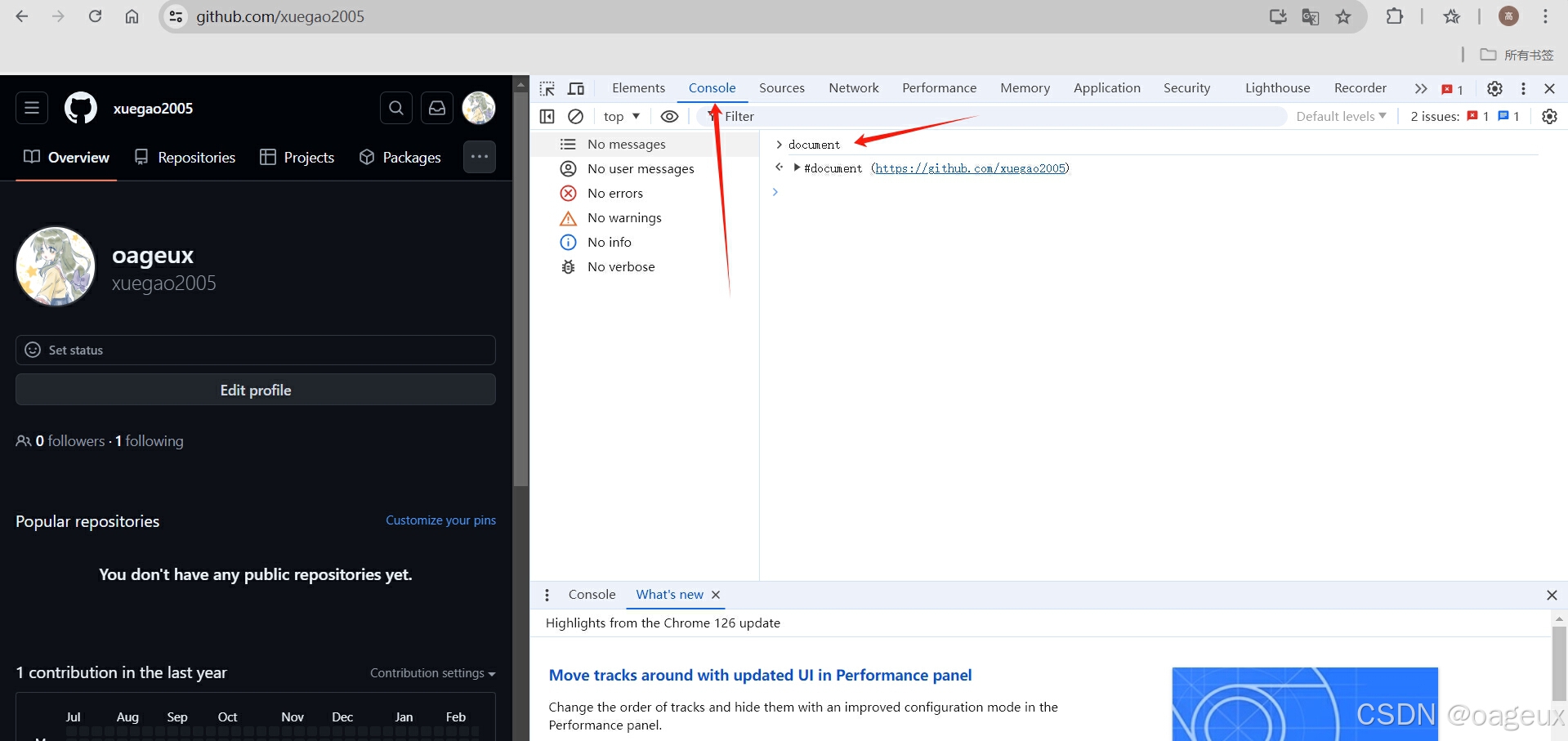Open the Performance tab
Screen dimensions: 1568x741
pyautogui.click(x=940, y=88)
